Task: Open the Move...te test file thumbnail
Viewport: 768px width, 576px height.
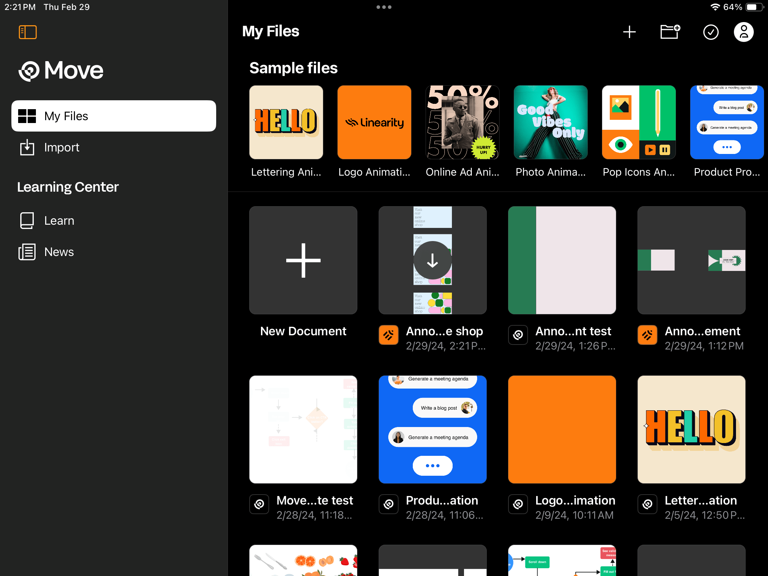Action: [303, 430]
